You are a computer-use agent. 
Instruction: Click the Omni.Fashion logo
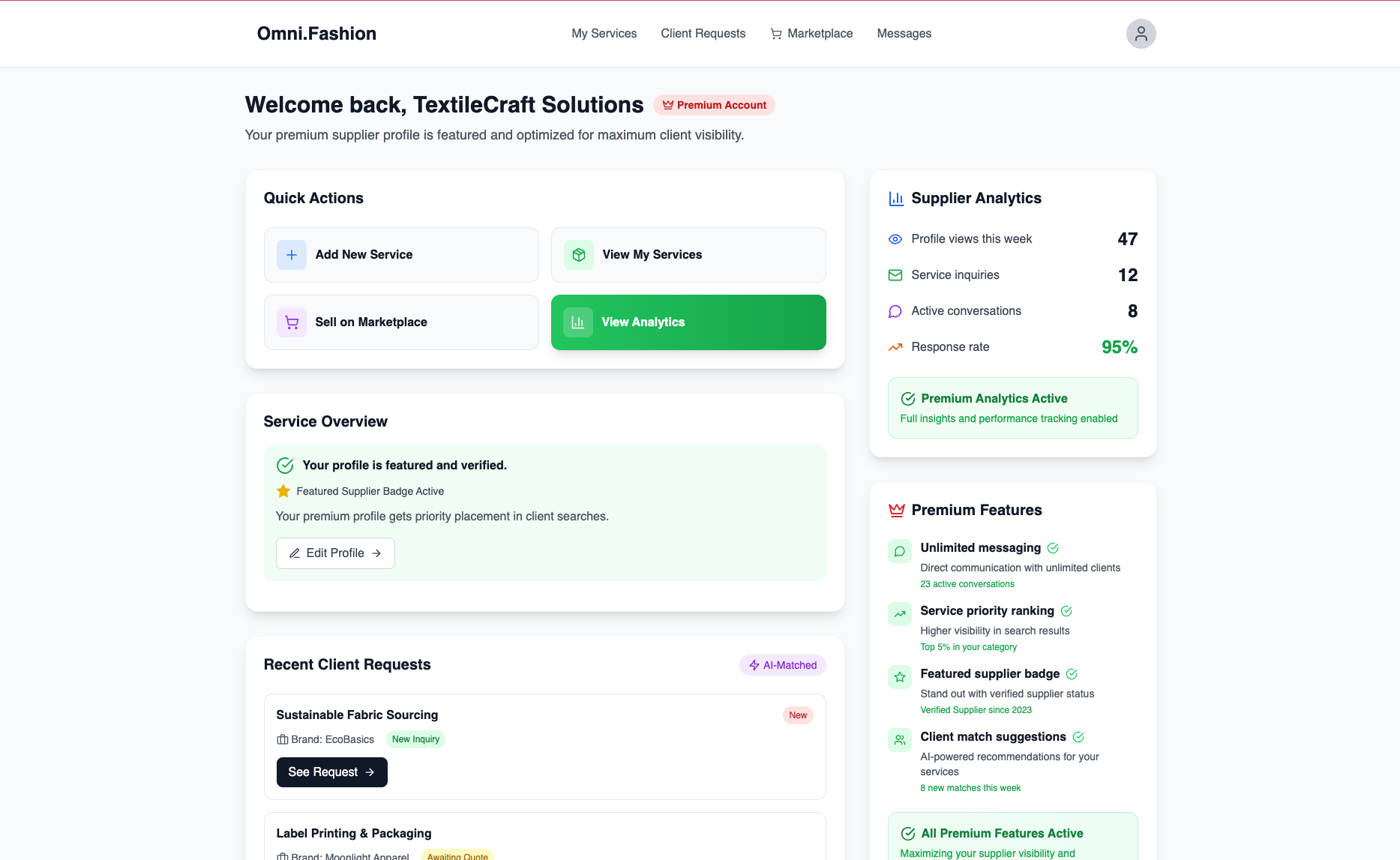[x=316, y=34]
